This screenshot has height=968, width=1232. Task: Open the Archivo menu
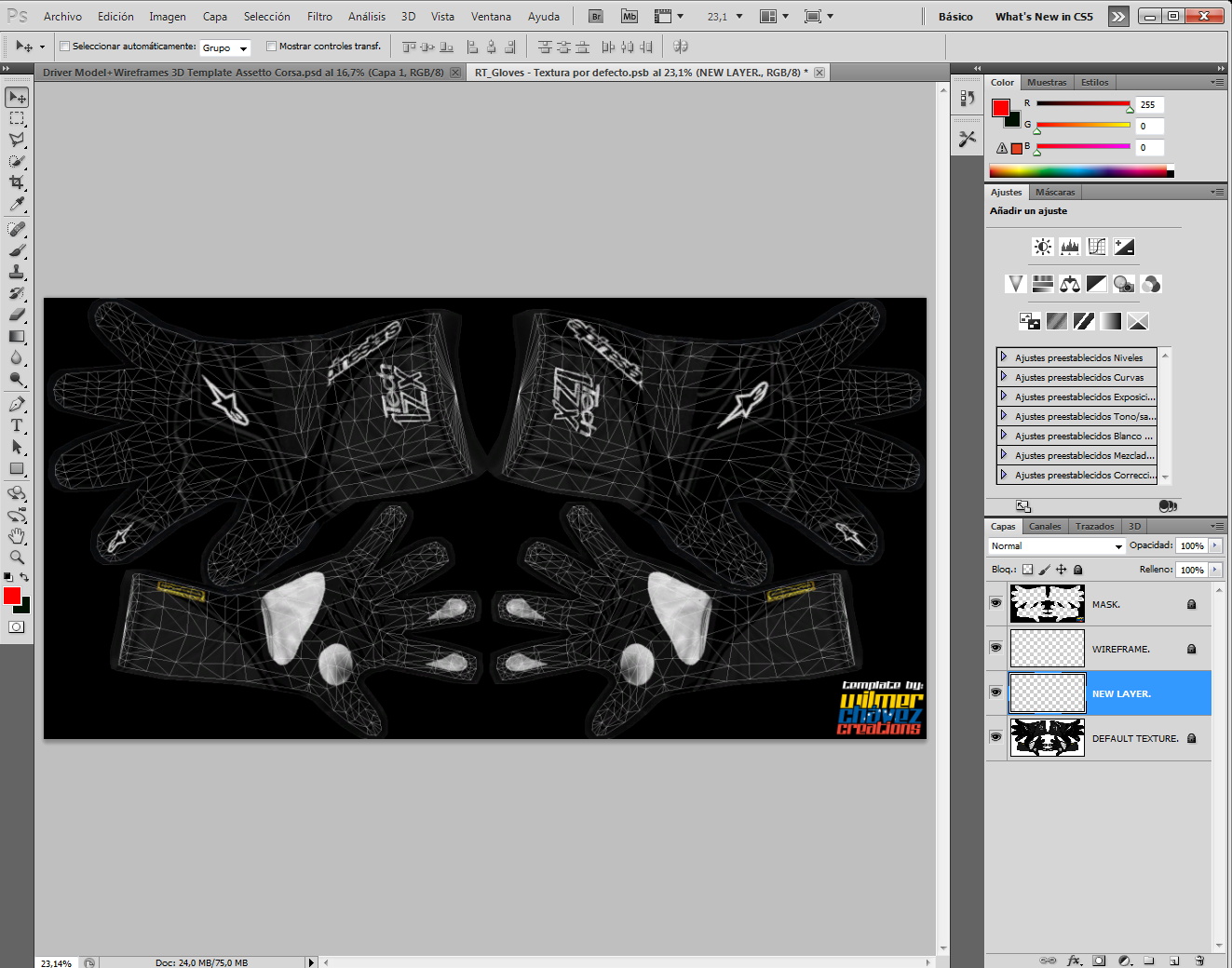(x=62, y=17)
